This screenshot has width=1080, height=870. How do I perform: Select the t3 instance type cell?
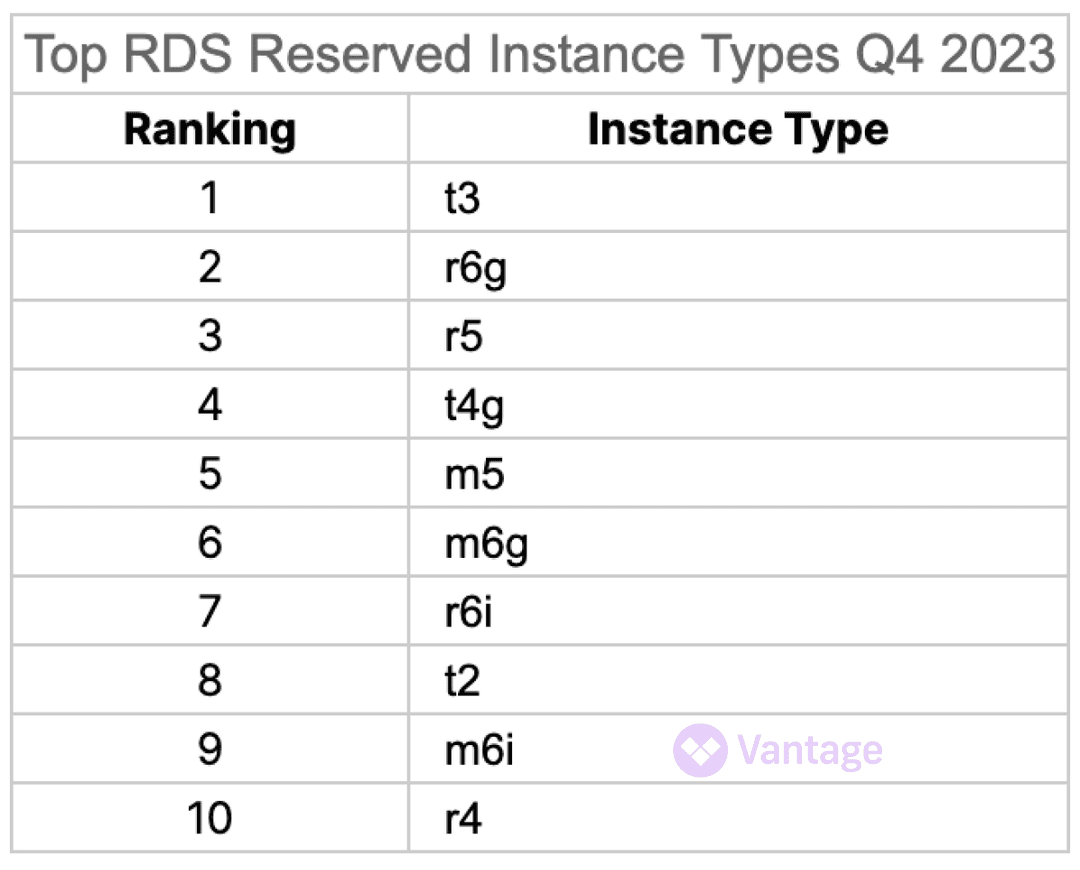[x=463, y=199]
